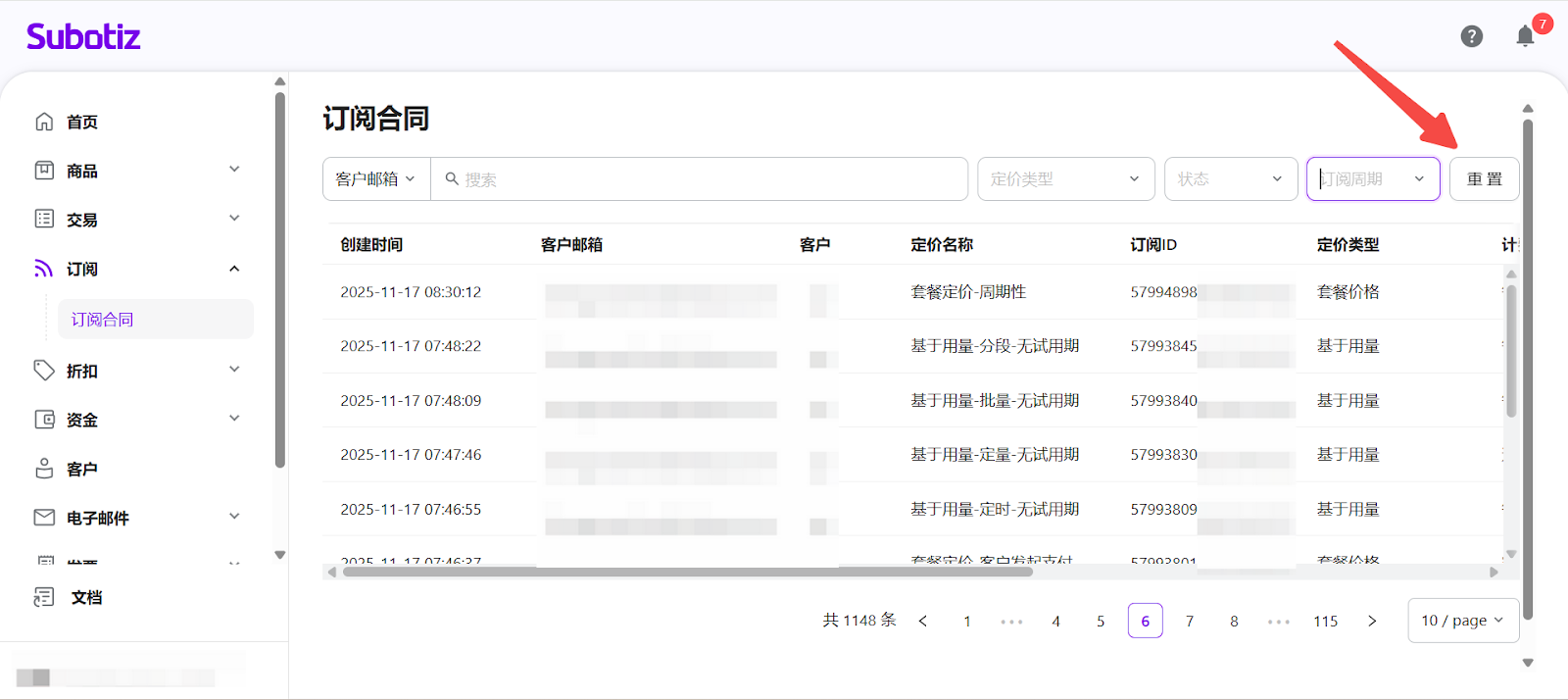
Task: Click the 首页 home icon in sidebar
Action: [x=44, y=122]
